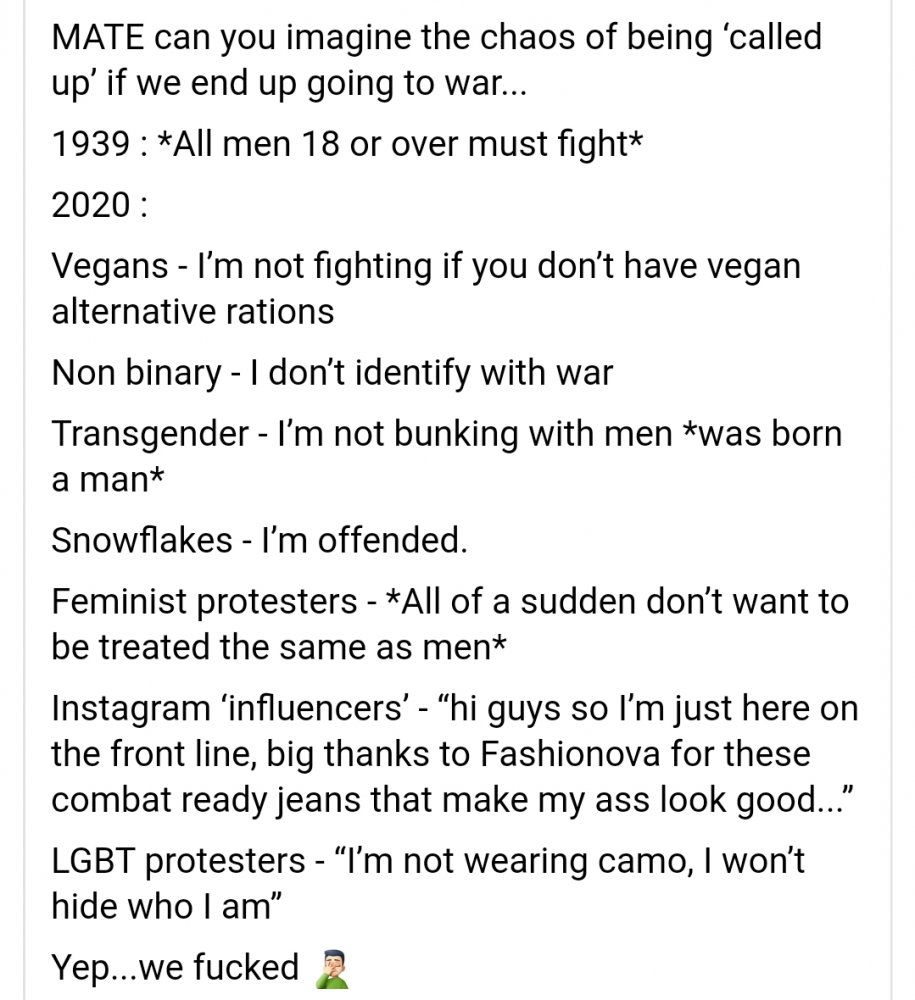Image resolution: width=915 pixels, height=1000 pixels.
Task: Click the 'Feminist protesters' text
Action: coord(204,603)
